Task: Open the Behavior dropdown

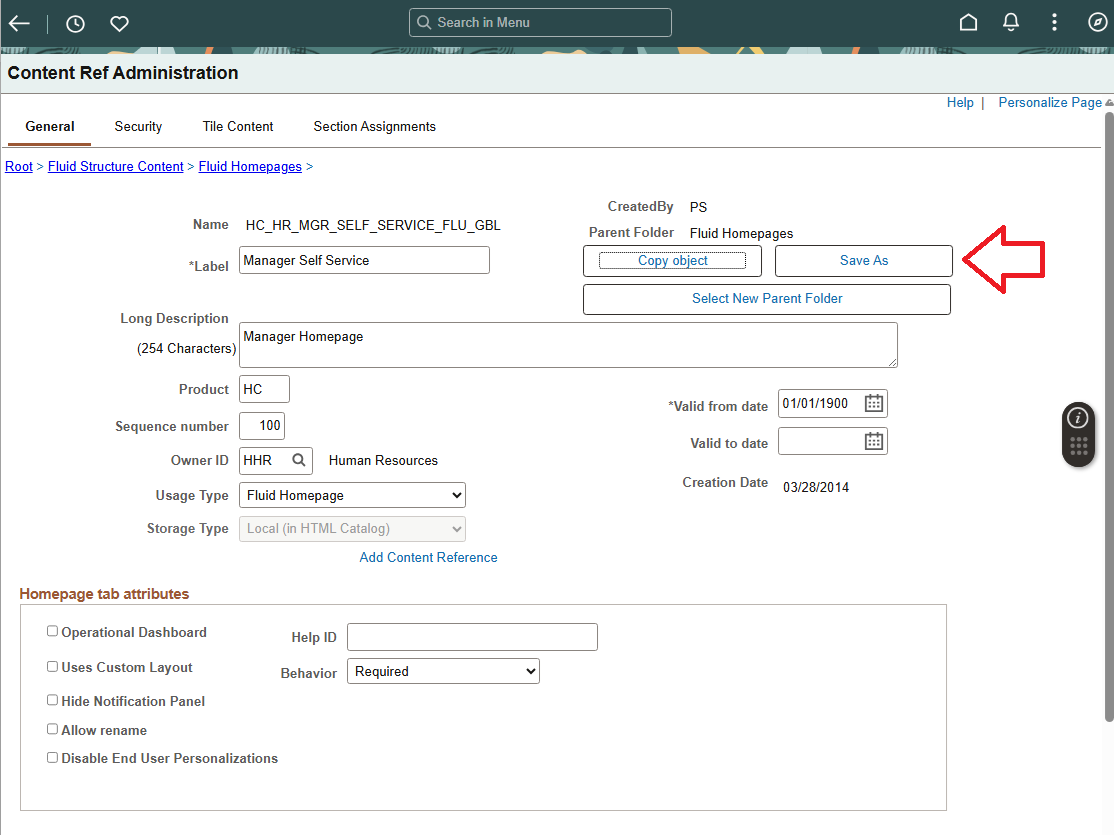Action: pos(443,671)
